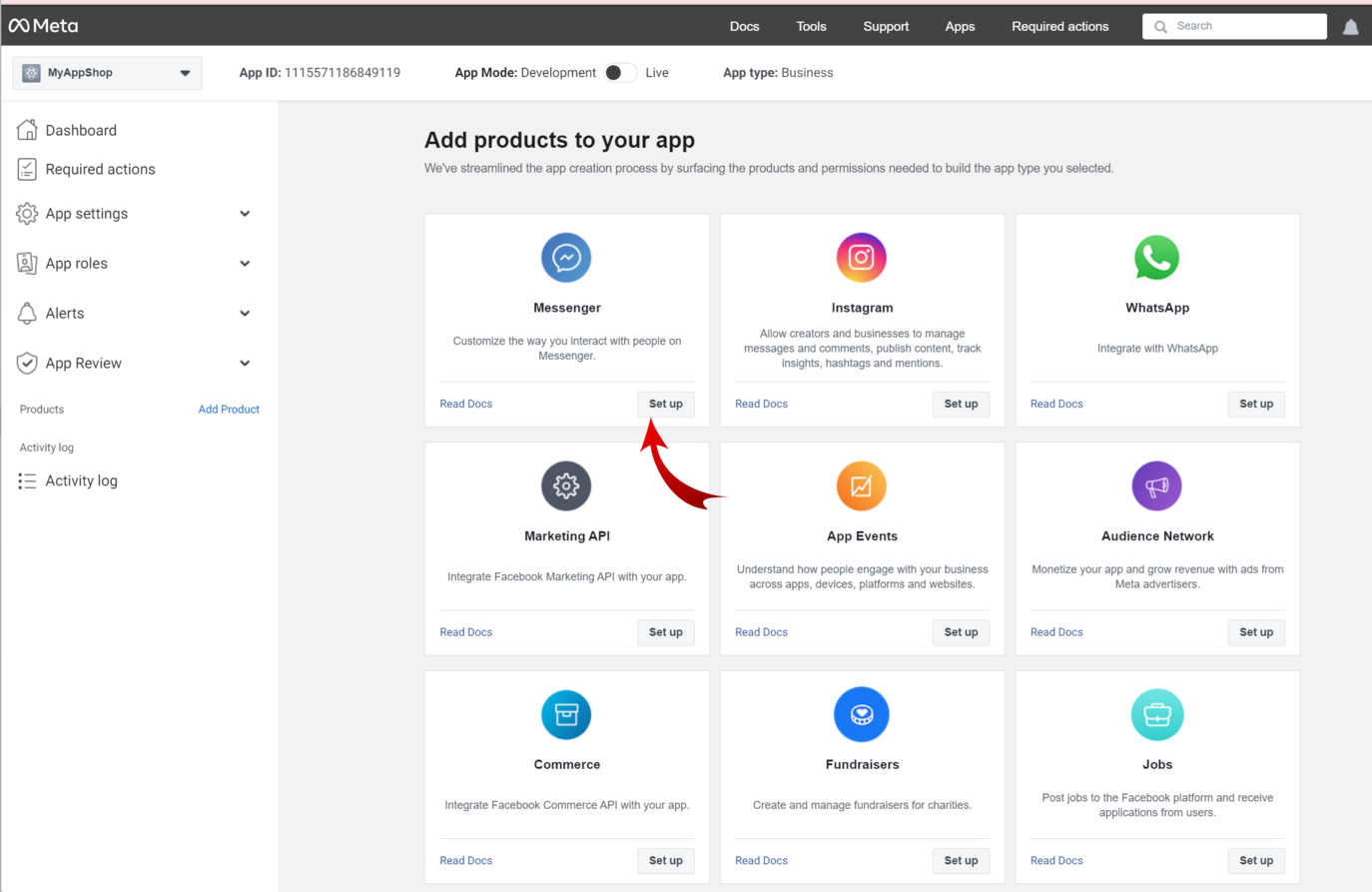1372x892 pixels.
Task: Set up the Commerce product
Action: tap(666, 861)
